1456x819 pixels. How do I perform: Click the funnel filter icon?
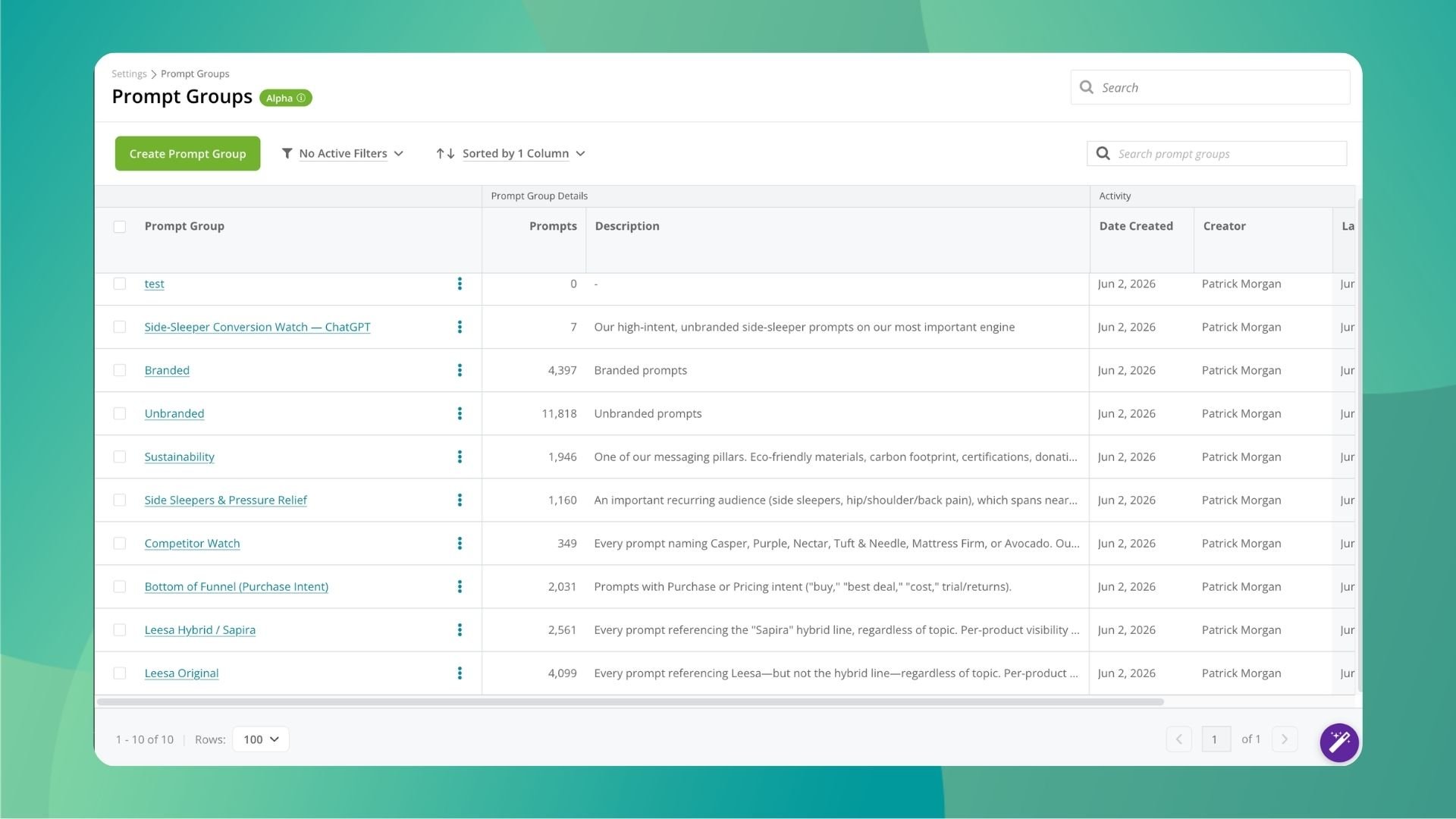coord(287,153)
